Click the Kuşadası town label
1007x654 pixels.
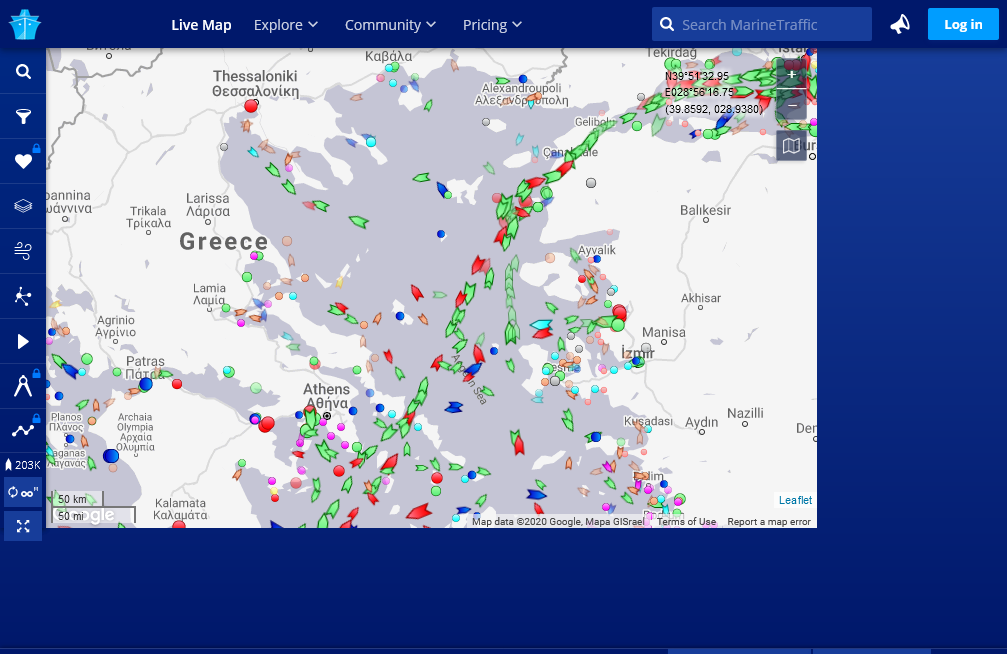coord(648,421)
